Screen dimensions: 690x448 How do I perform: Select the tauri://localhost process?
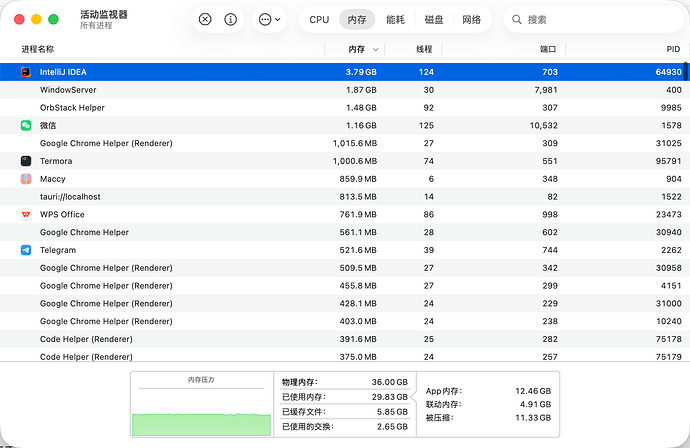(x=343, y=197)
